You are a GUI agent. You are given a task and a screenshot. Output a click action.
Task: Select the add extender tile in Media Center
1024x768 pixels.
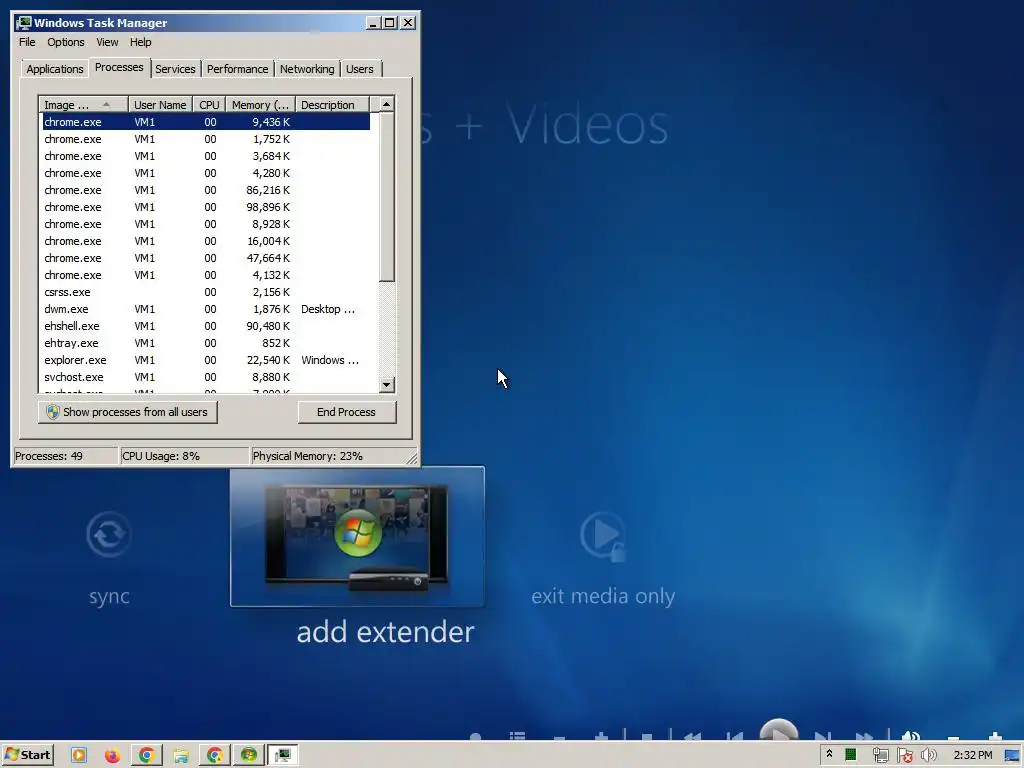(x=357, y=537)
